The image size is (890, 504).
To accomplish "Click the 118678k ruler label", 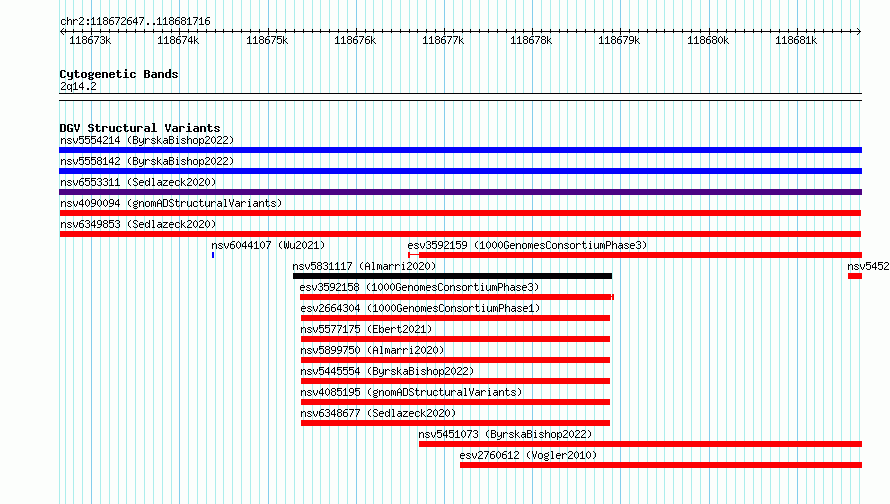I will point(531,40).
